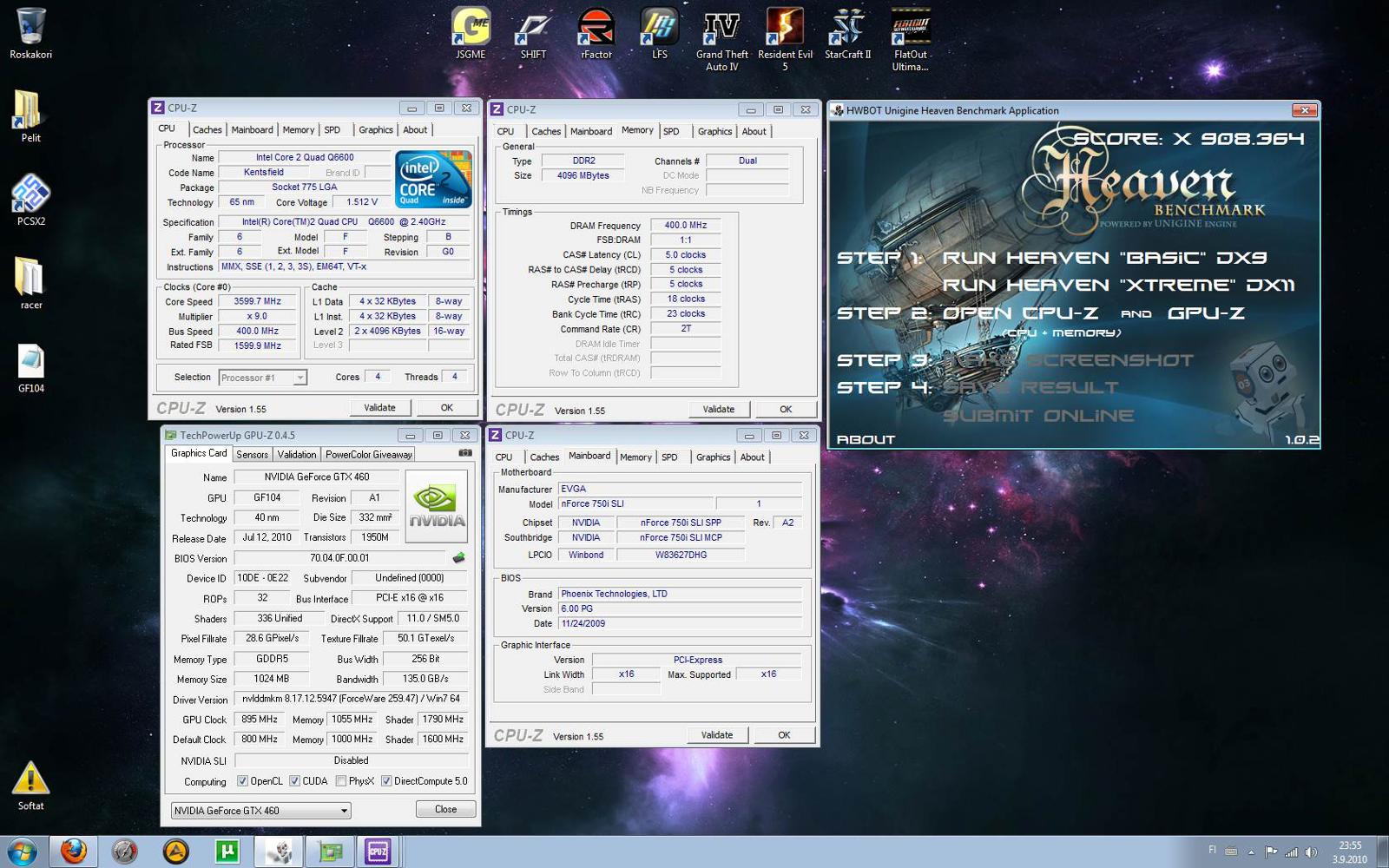
Task: Click the Threads value field in CPU-Z
Action: pos(455,377)
